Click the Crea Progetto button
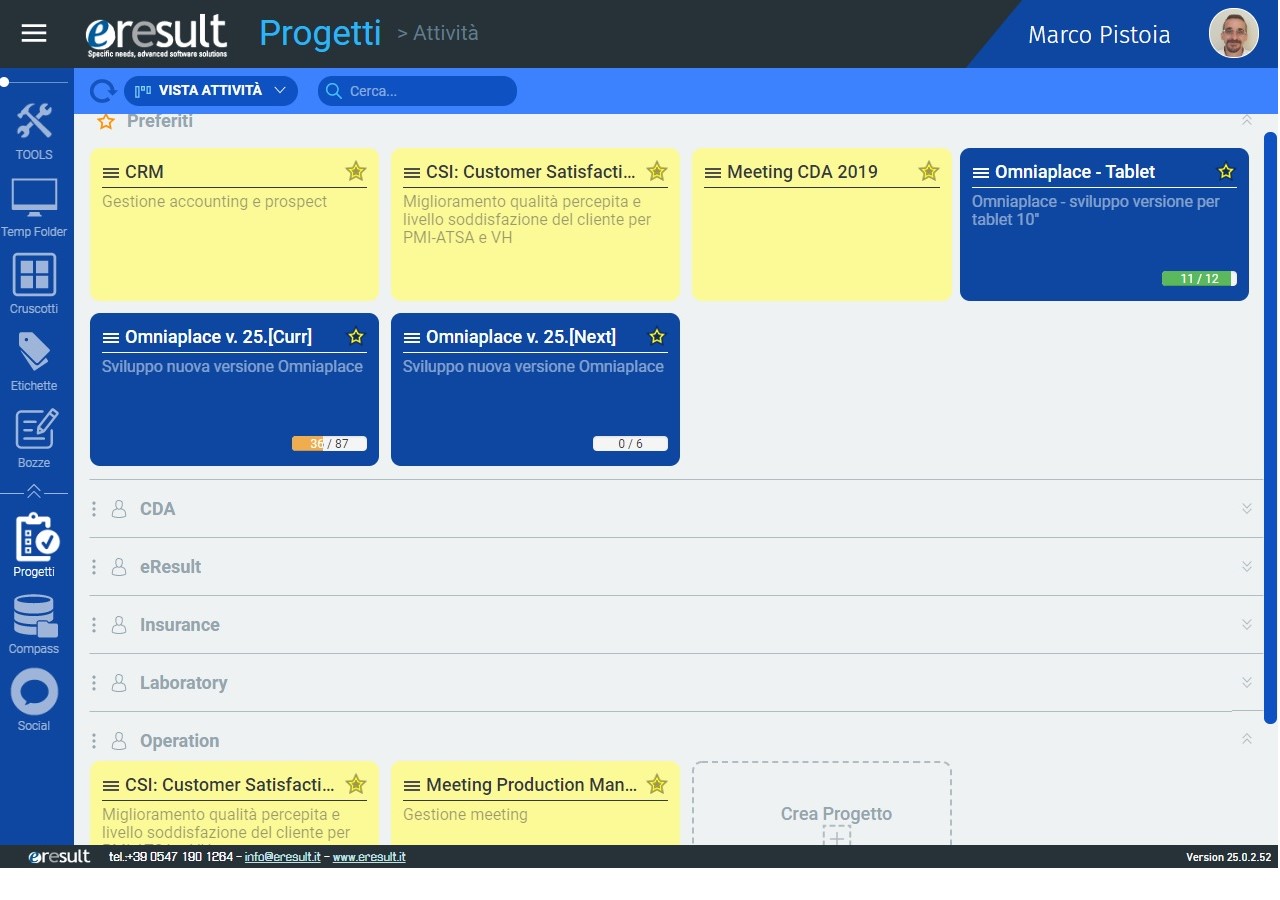The image size is (1280, 900). point(822,804)
